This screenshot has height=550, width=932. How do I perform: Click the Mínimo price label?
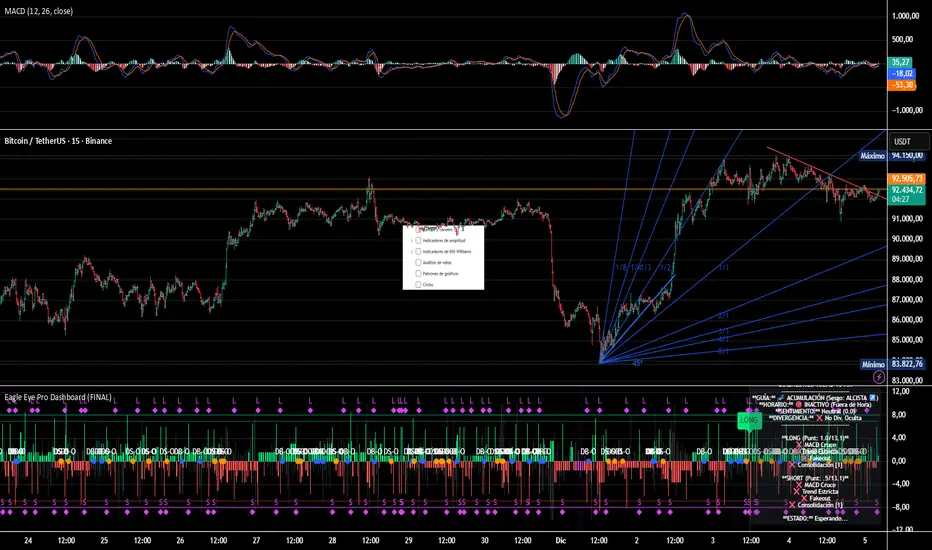[873, 364]
